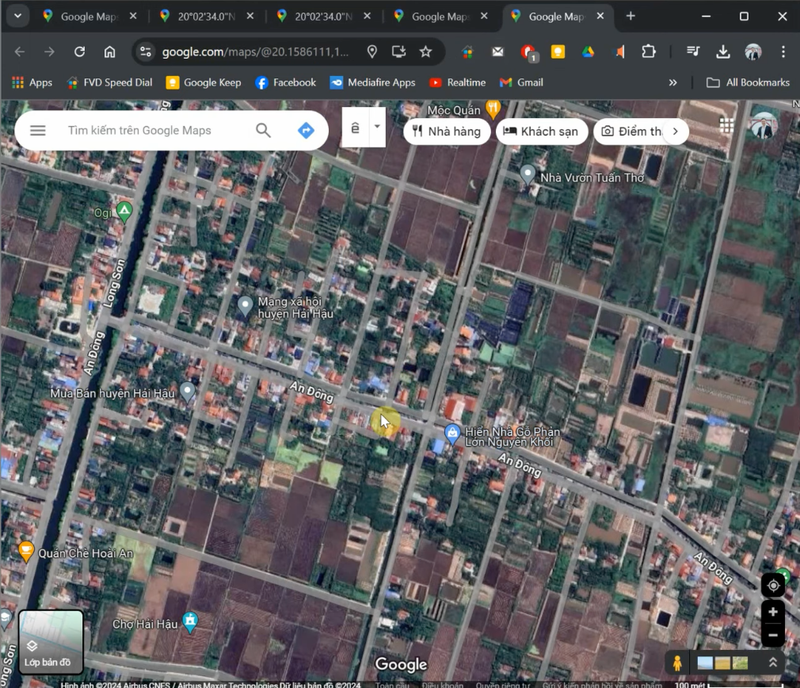Select the Điểm th... attractions chip
The image size is (800, 688).
tap(631, 132)
